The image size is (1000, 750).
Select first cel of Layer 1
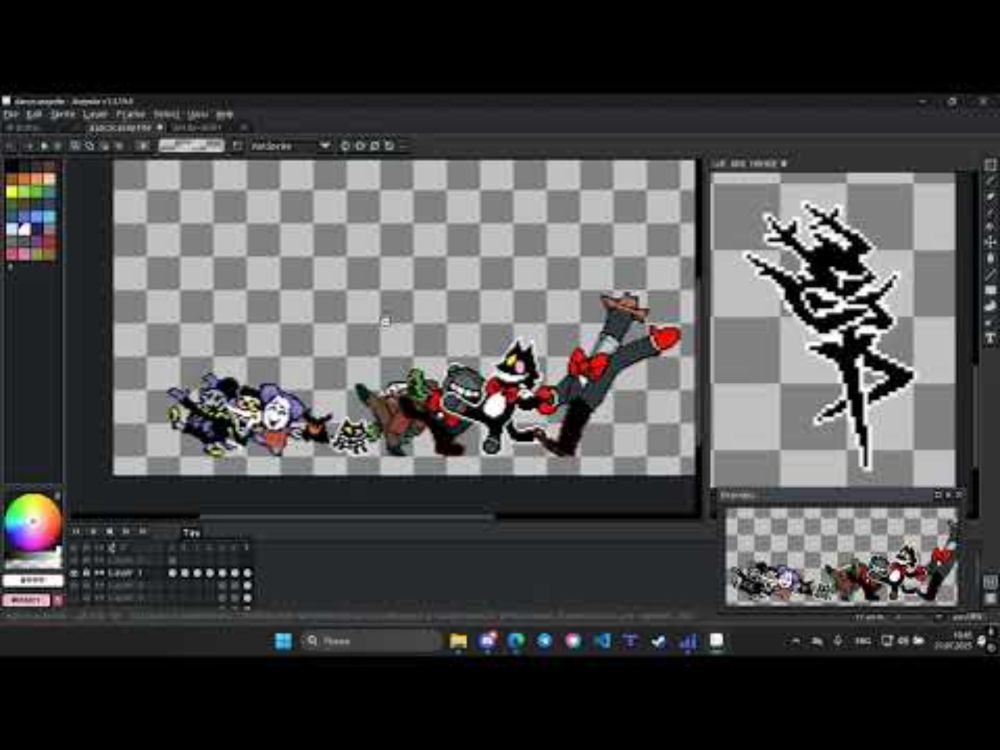172,573
